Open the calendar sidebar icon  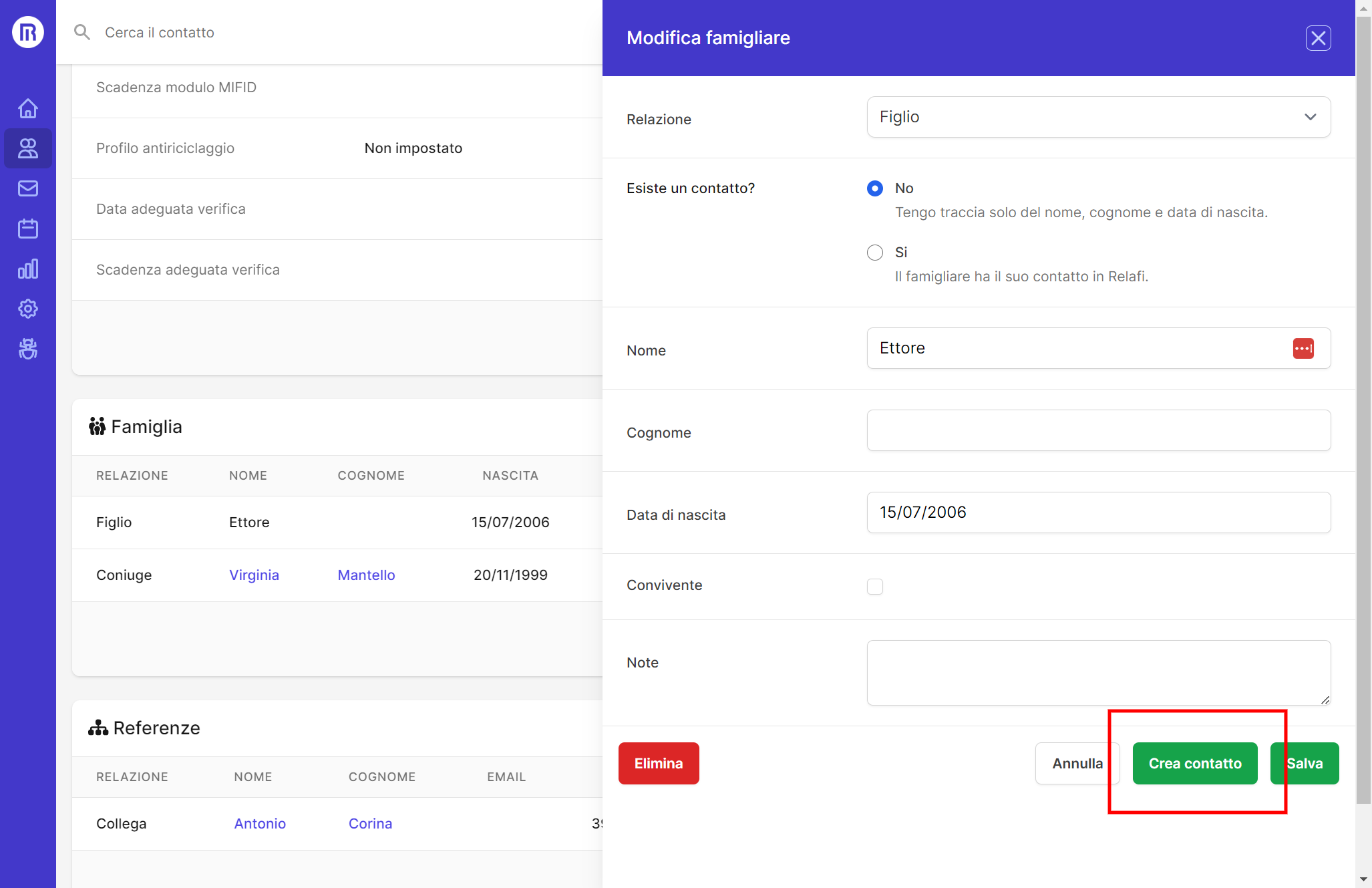pos(28,229)
